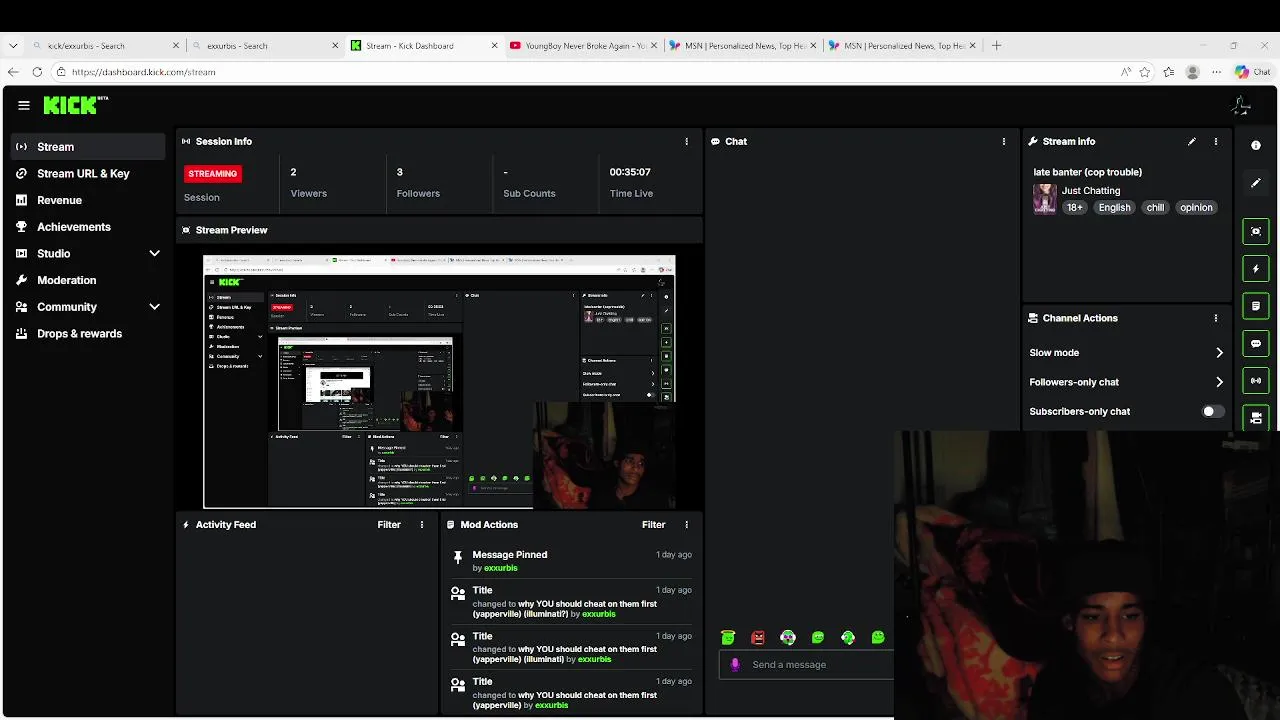
Task: Open the account avatar in the dashboard header
Action: click(x=1241, y=105)
